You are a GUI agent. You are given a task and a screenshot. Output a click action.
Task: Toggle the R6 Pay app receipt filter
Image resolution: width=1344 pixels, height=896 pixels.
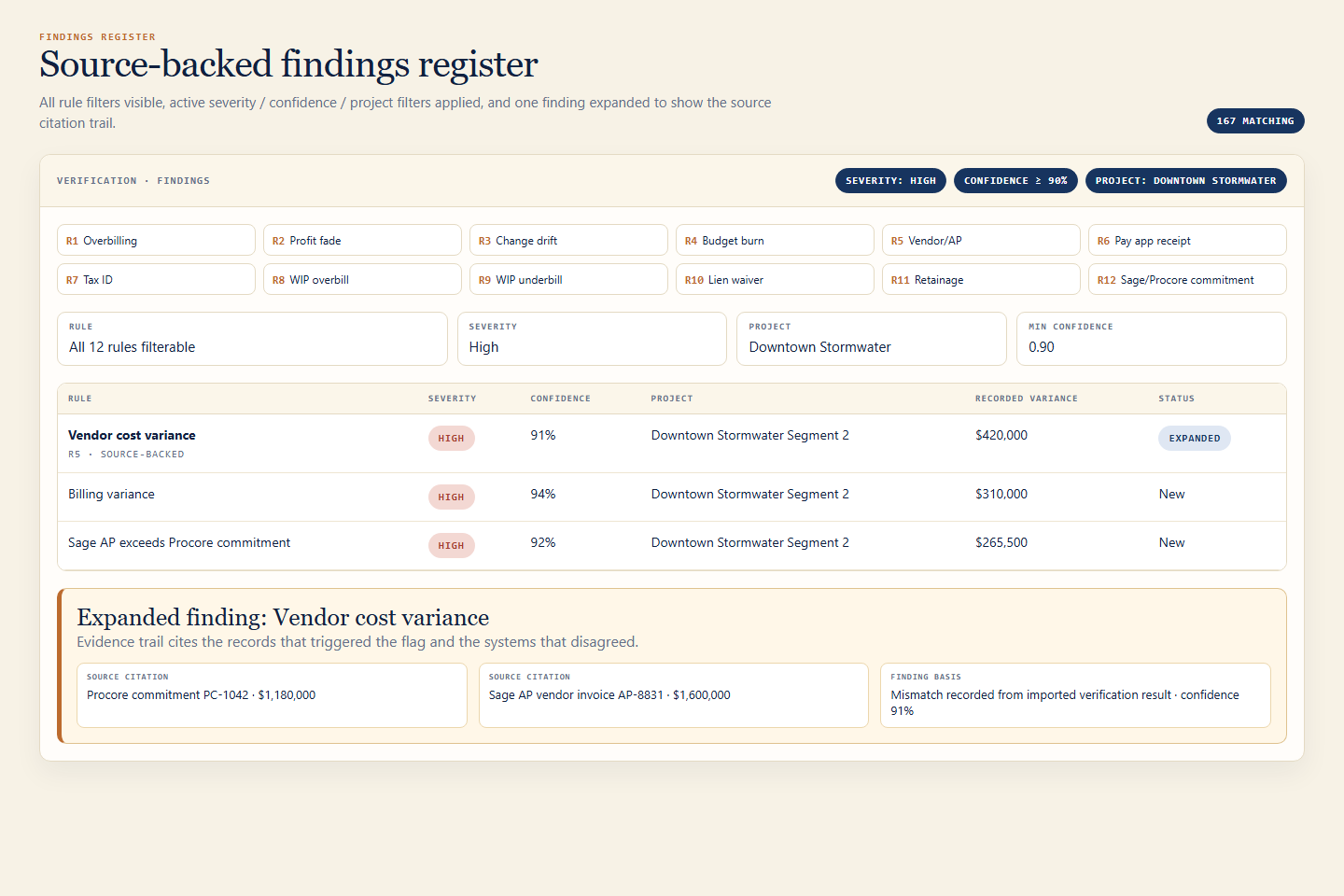coord(1187,240)
